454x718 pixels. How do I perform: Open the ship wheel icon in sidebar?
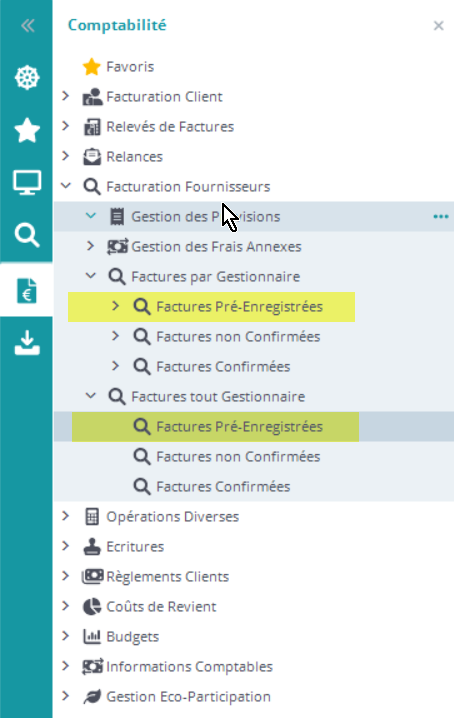tap(27, 77)
